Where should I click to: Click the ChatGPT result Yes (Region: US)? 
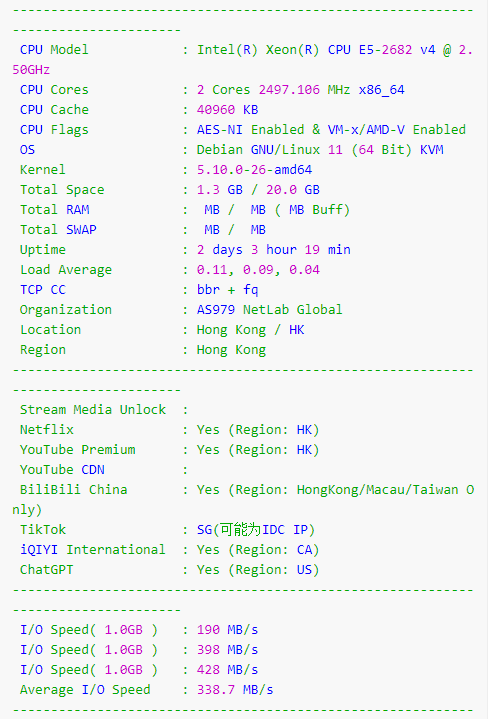coord(258,570)
